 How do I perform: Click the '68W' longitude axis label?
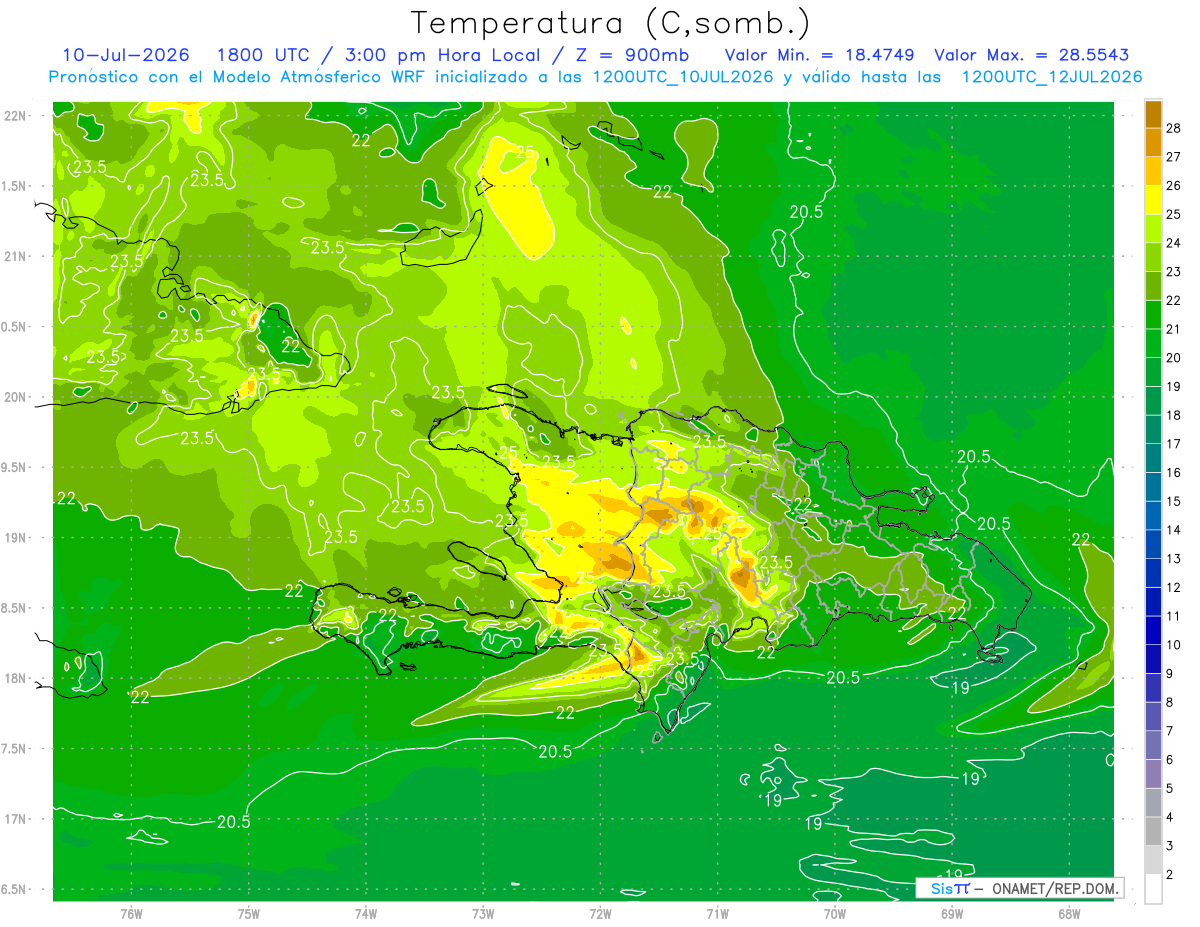click(x=1069, y=913)
